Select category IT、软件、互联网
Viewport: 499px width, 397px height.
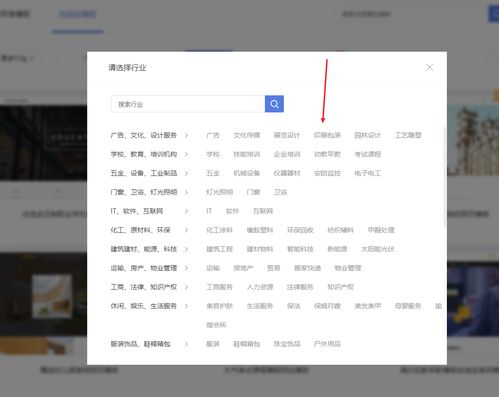137,211
